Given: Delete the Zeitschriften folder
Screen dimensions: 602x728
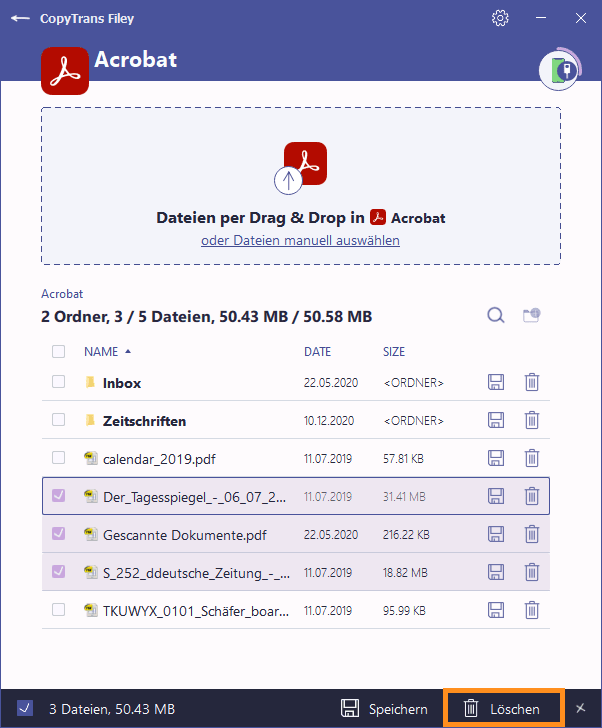Looking at the screenshot, I should click(532, 420).
